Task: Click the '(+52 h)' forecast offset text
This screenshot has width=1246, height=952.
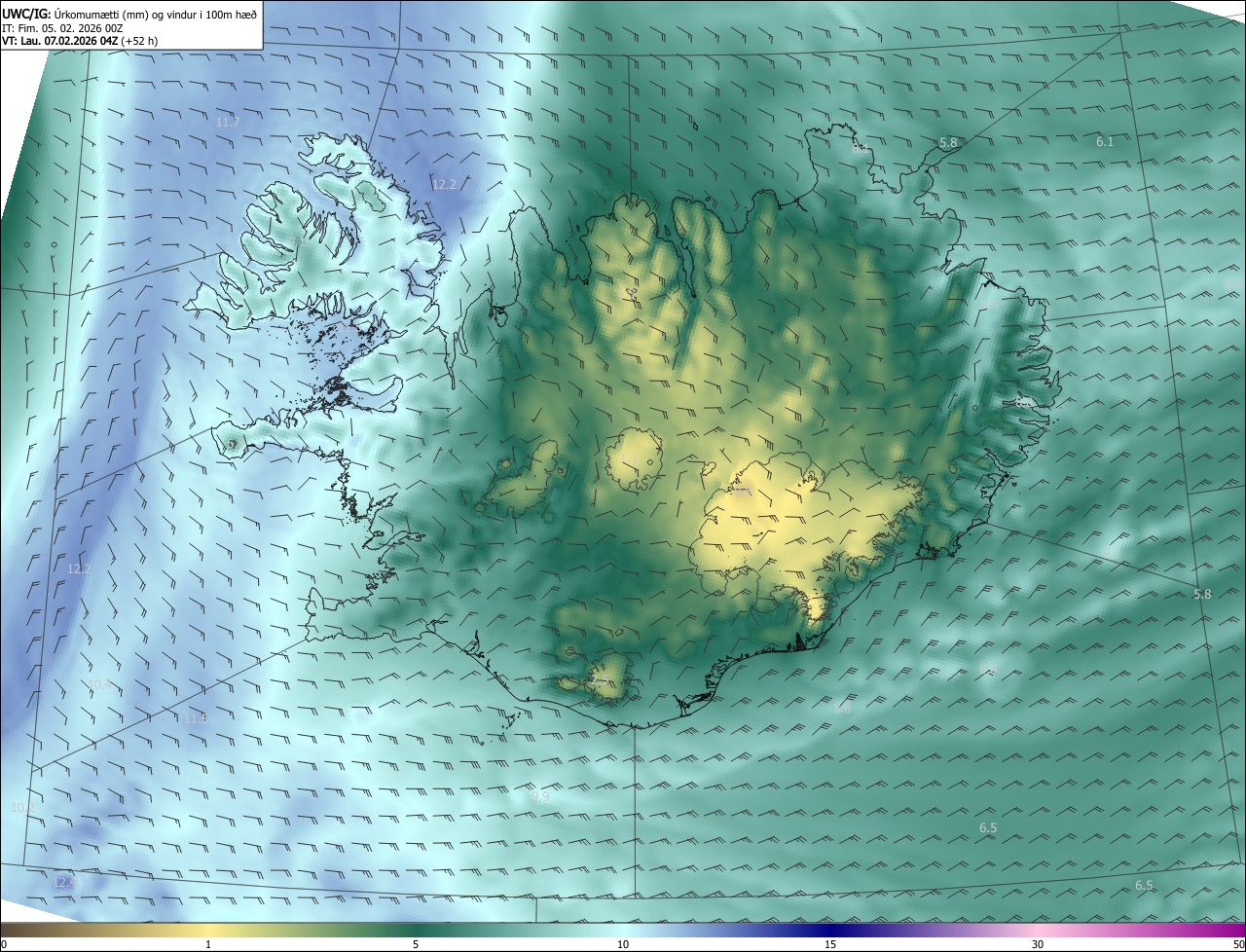Action: [x=140, y=41]
